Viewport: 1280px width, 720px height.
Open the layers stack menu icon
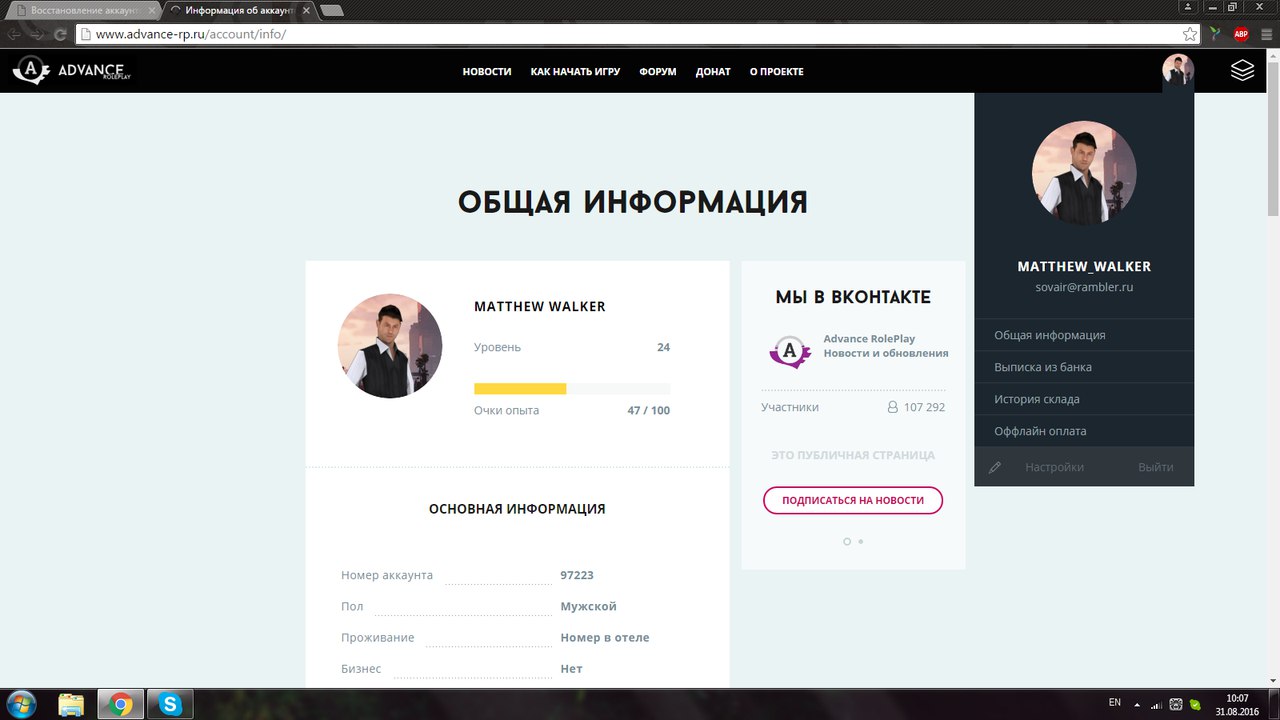click(x=1242, y=70)
